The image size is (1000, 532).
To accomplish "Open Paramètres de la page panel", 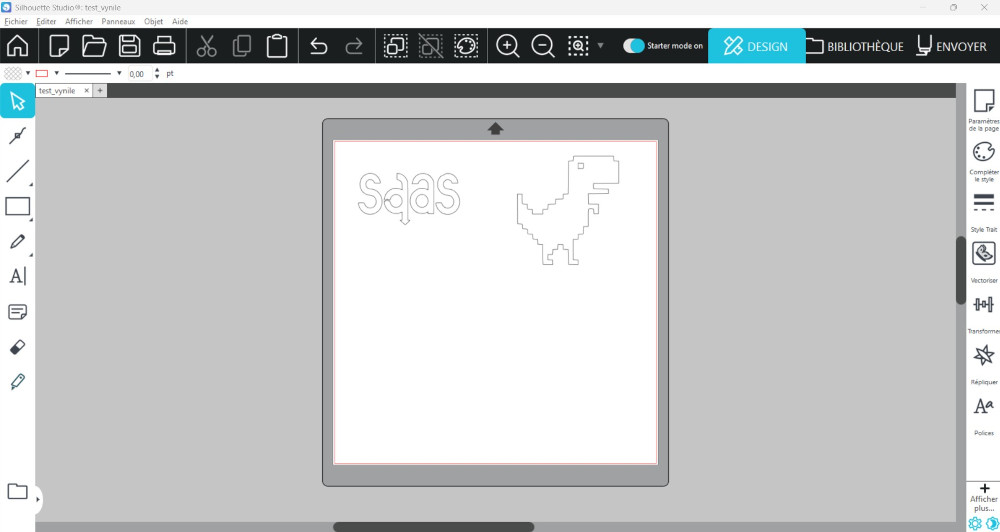I will click(x=983, y=110).
